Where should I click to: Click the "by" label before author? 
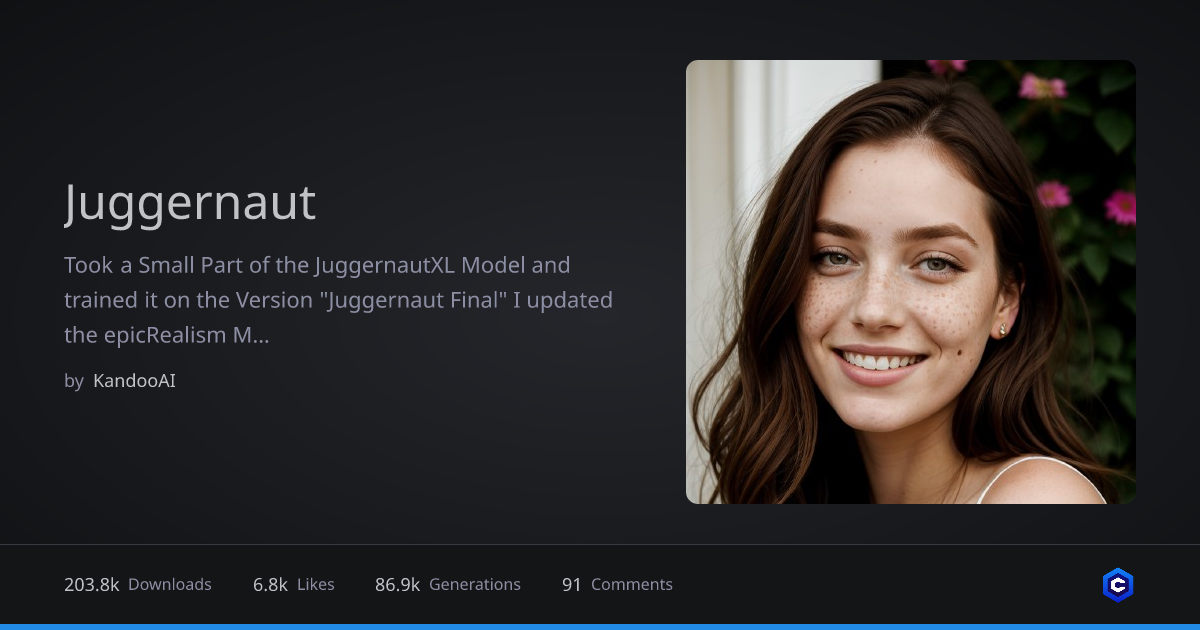(x=74, y=381)
